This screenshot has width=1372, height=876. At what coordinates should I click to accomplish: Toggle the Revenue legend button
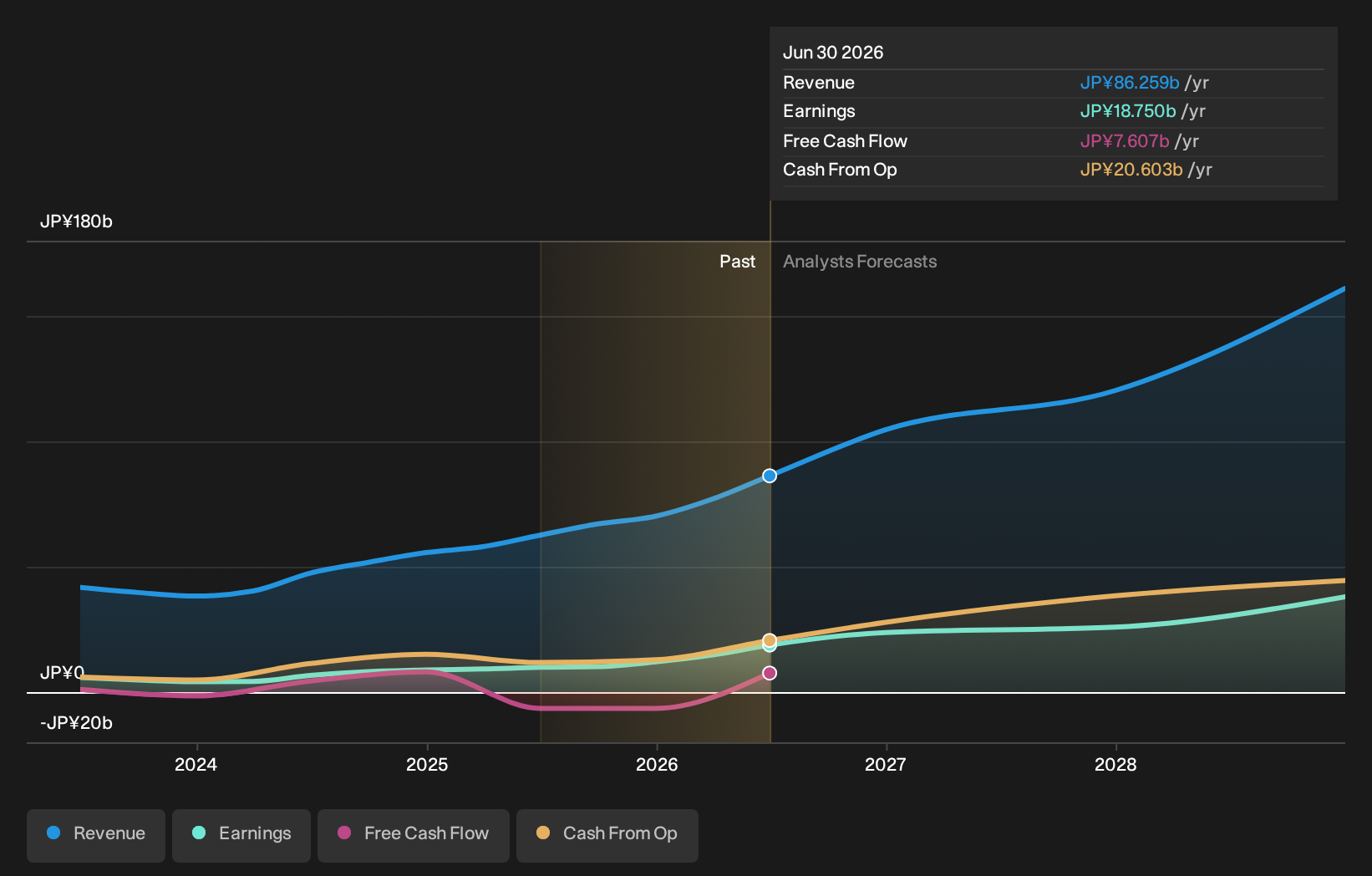(96, 835)
